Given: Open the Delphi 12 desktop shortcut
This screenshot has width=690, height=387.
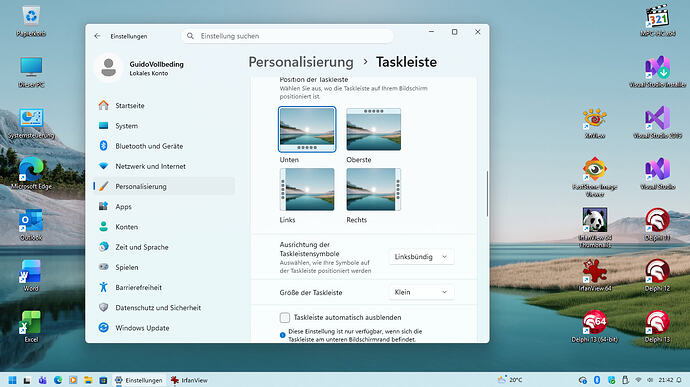Looking at the screenshot, I should (657, 276).
